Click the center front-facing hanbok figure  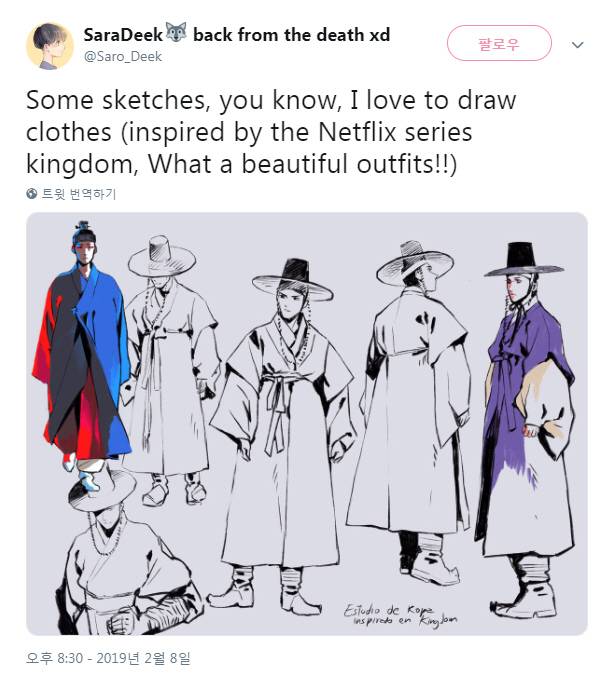tap(282, 433)
